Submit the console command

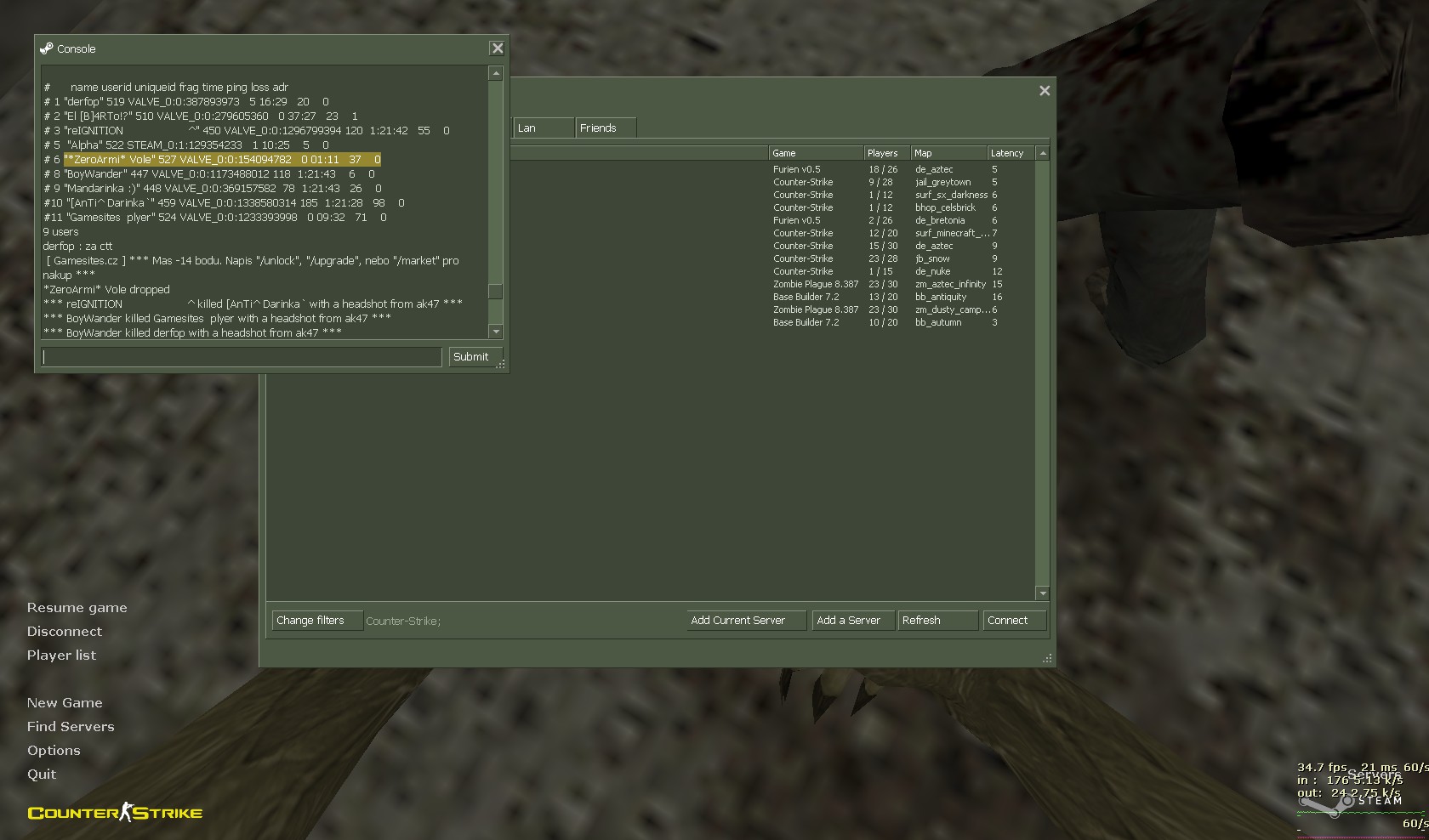(475, 357)
